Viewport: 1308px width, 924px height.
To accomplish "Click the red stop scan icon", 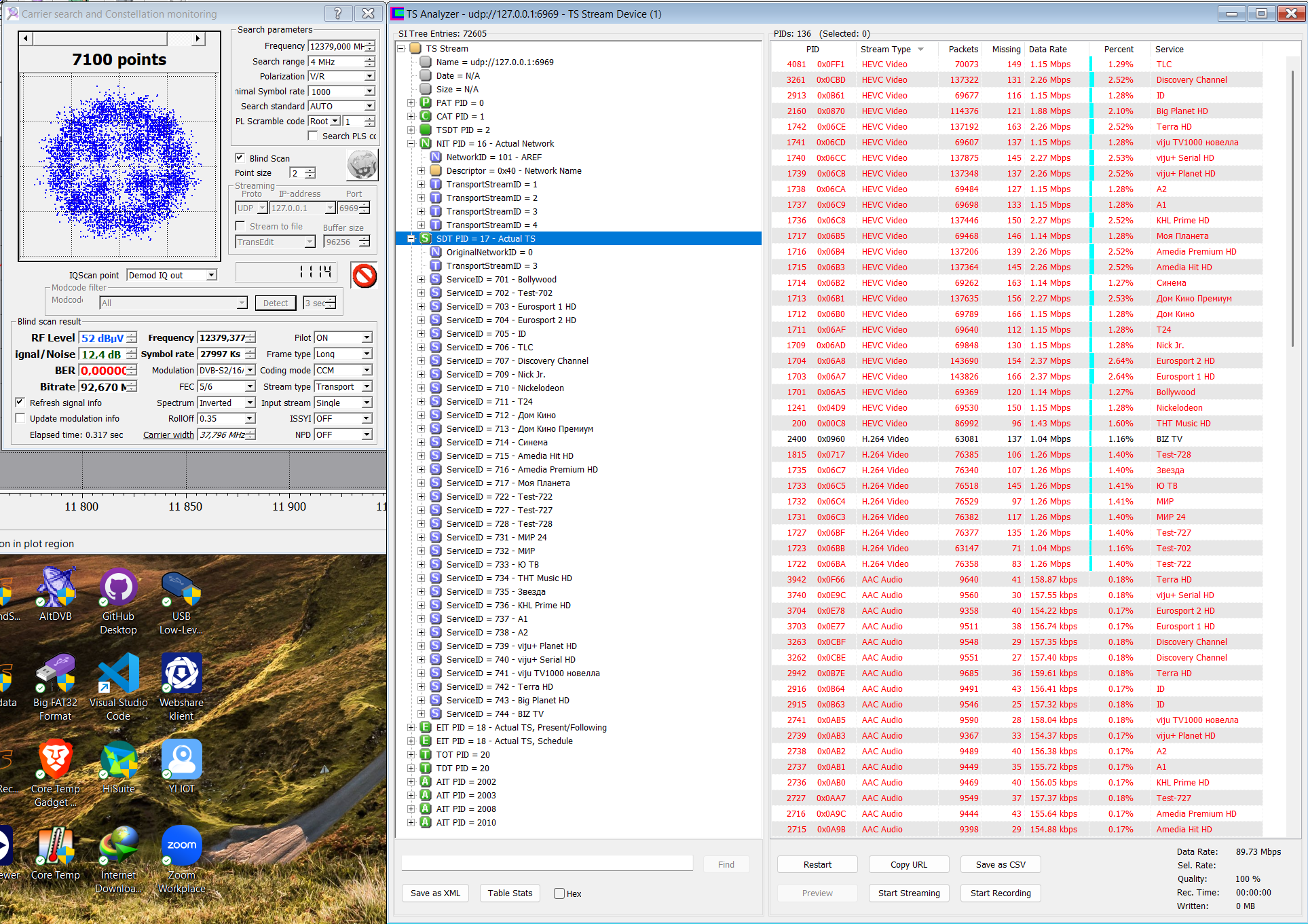I will [365, 276].
